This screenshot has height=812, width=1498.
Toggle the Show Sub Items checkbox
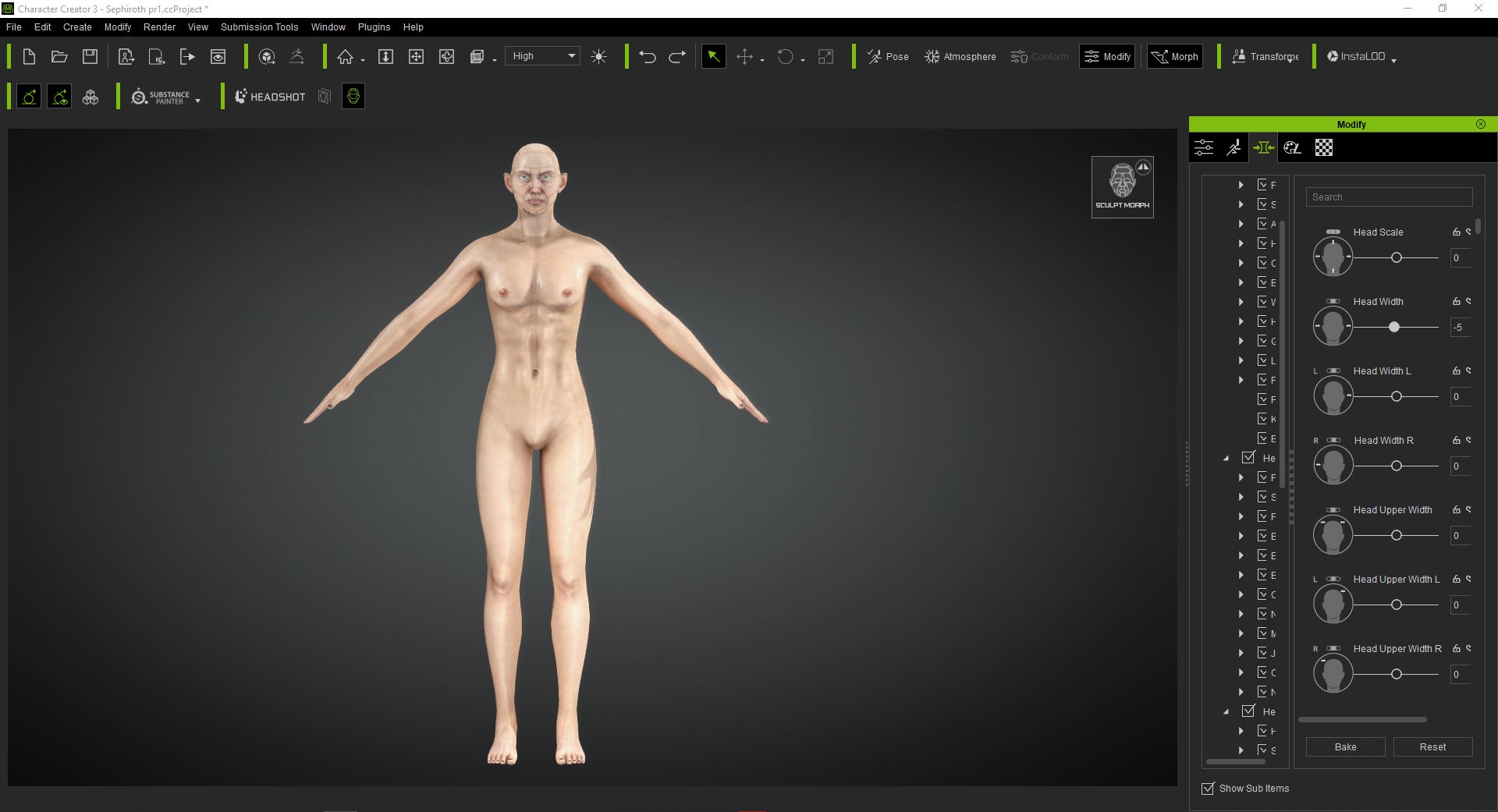click(x=1209, y=788)
